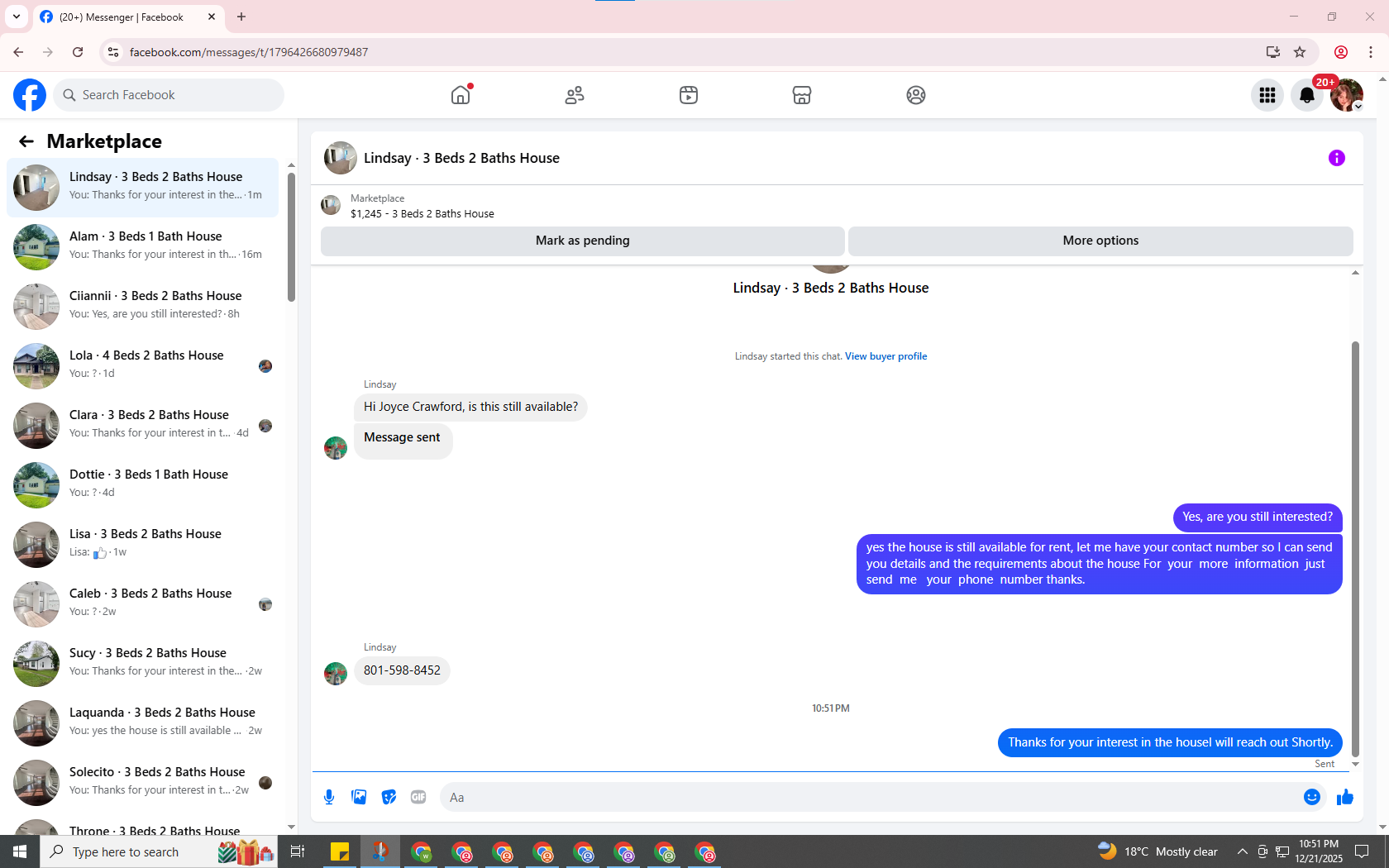Choose a sticker icon
Screen dimensions: 1389x868
pos(389,797)
